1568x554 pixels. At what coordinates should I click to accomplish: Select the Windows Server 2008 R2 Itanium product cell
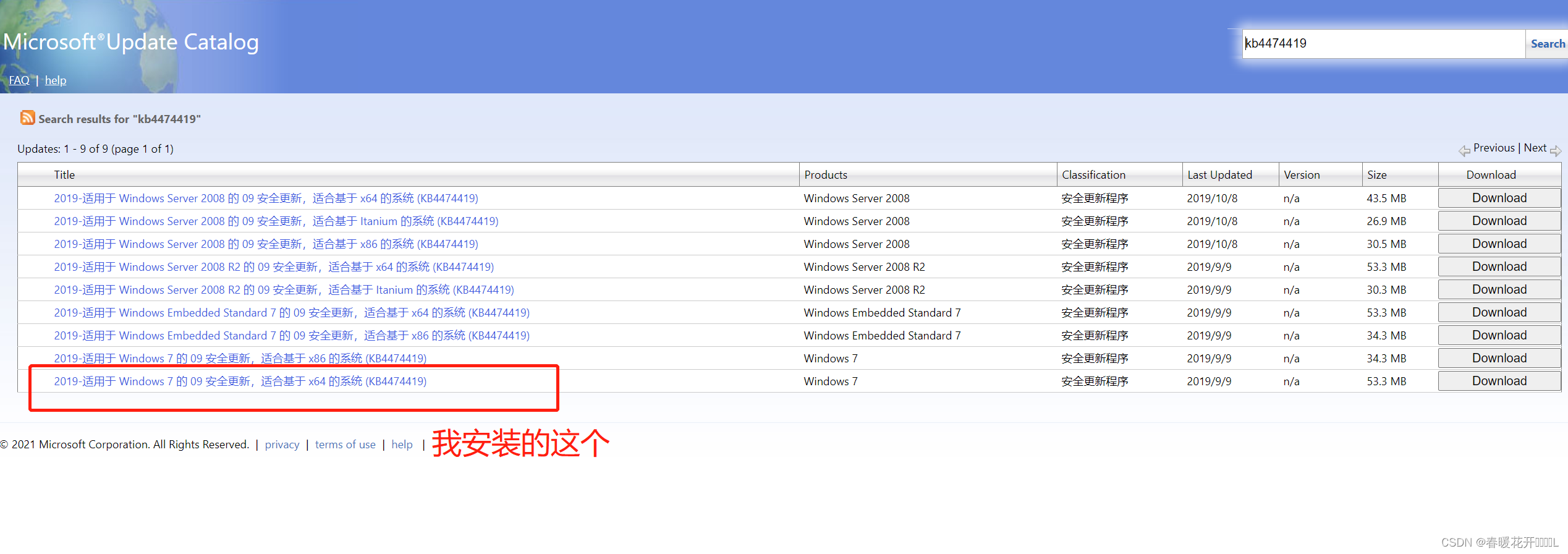pyautogui.click(x=864, y=290)
